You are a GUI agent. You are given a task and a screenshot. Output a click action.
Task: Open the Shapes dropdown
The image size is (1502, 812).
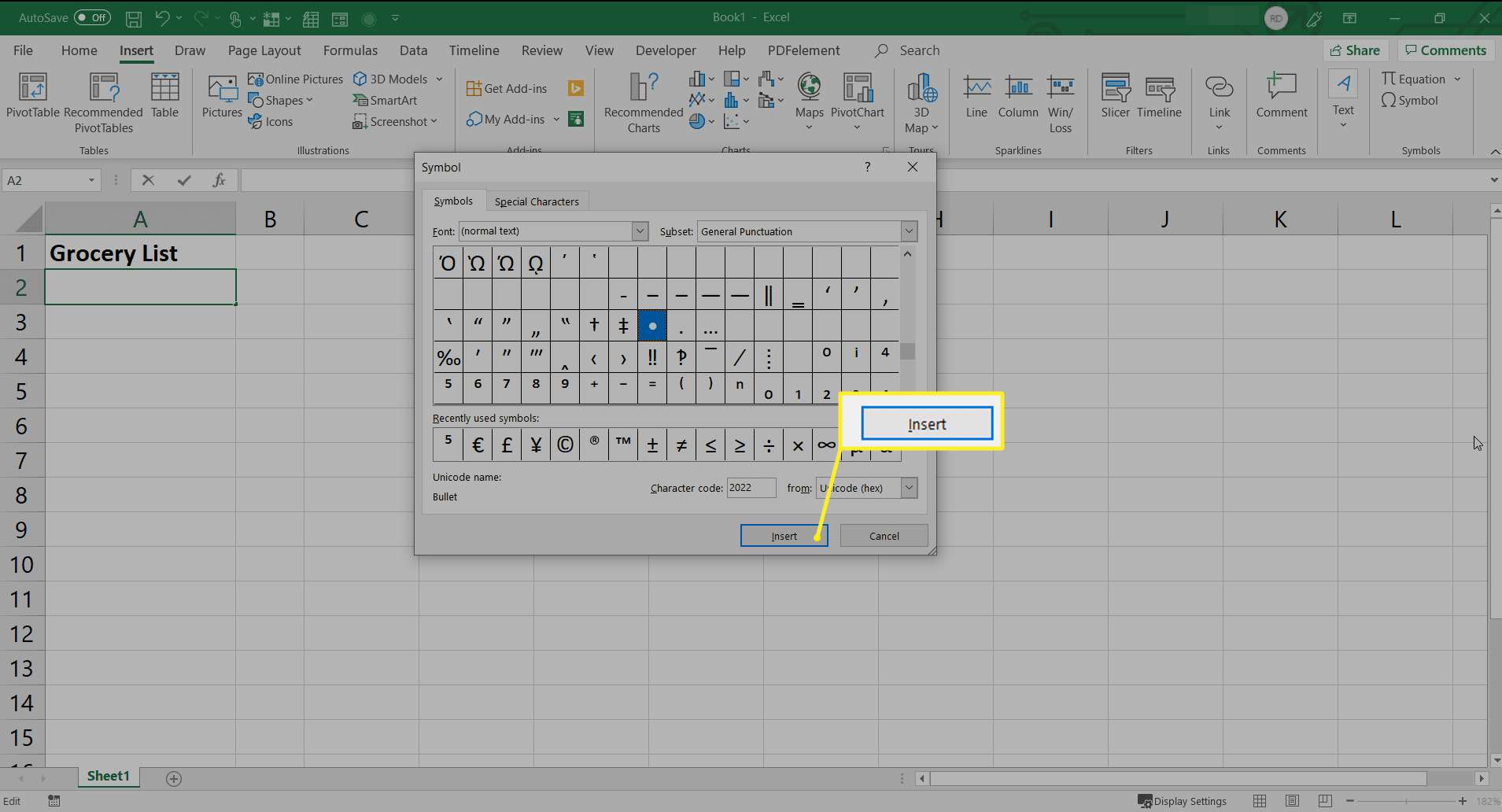[280, 100]
